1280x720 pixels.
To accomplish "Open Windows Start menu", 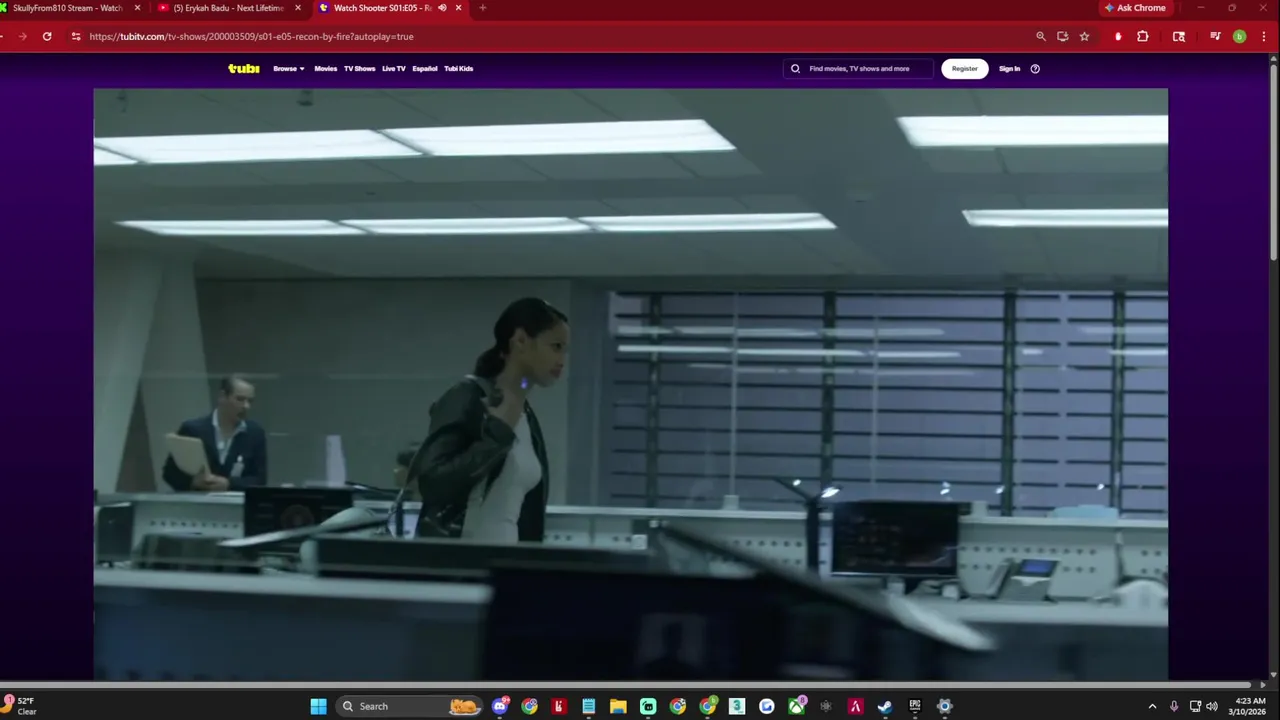I will pyautogui.click(x=318, y=706).
